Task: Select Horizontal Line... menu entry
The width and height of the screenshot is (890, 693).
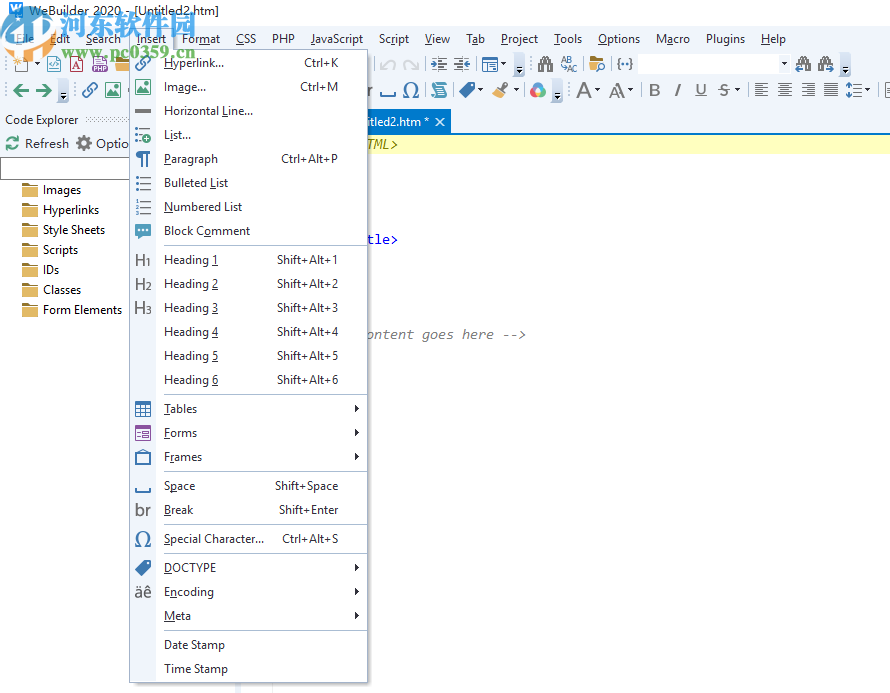Action: tap(249, 111)
